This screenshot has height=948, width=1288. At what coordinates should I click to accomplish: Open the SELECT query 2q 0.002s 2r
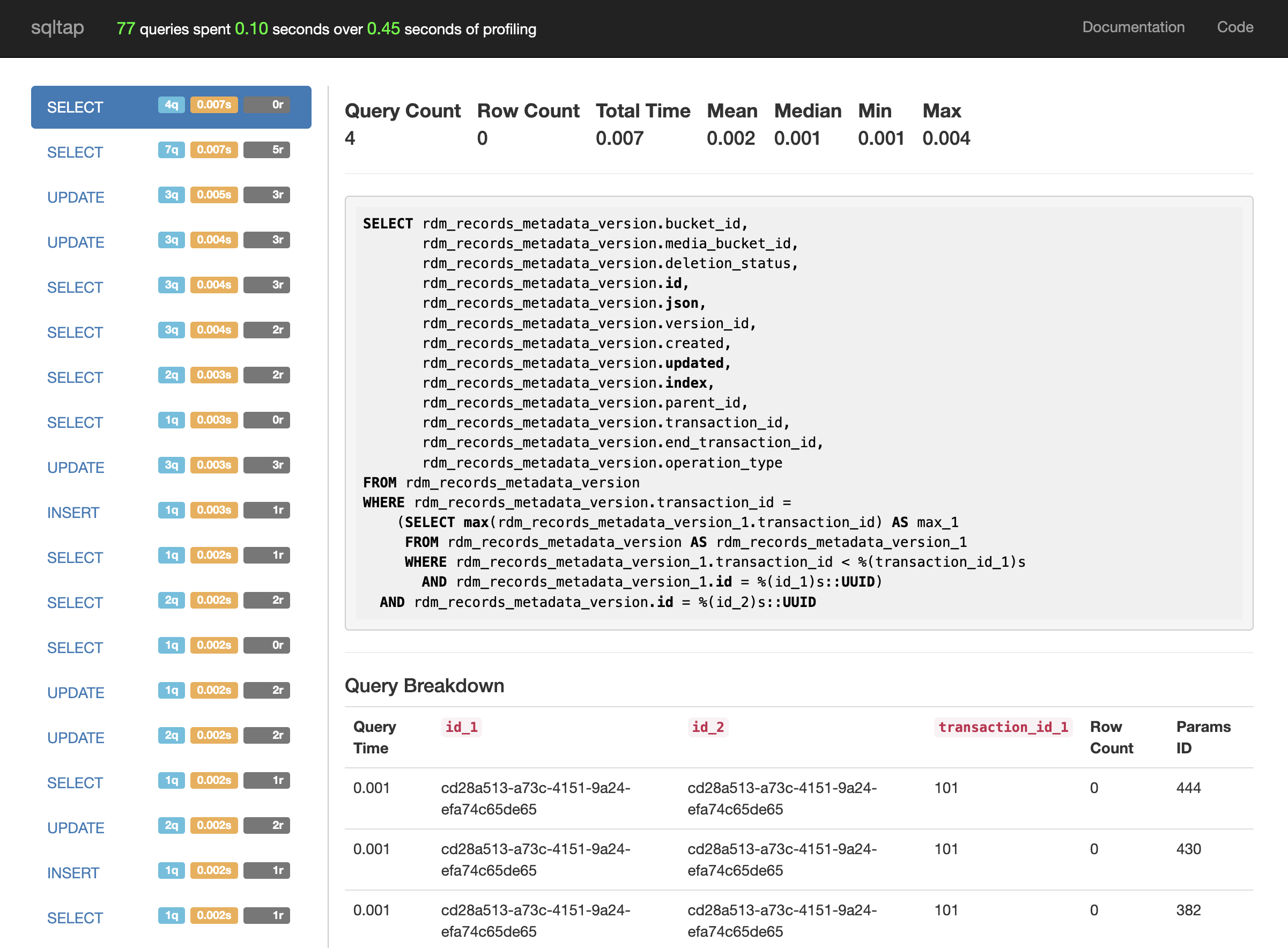[x=171, y=603]
